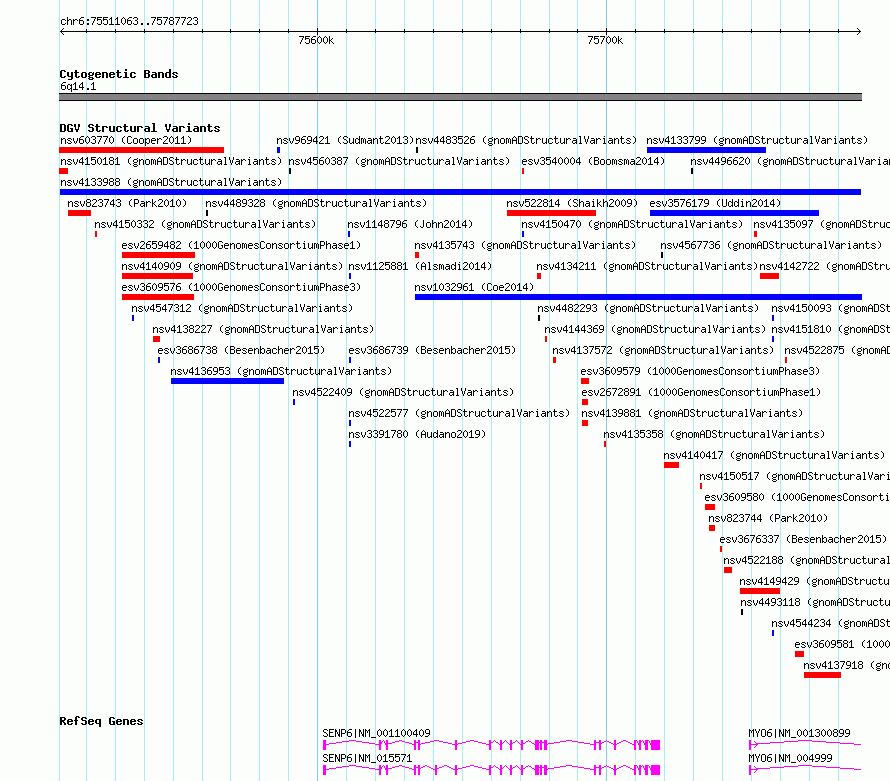Select the blue bar under esv3576179

734,213
